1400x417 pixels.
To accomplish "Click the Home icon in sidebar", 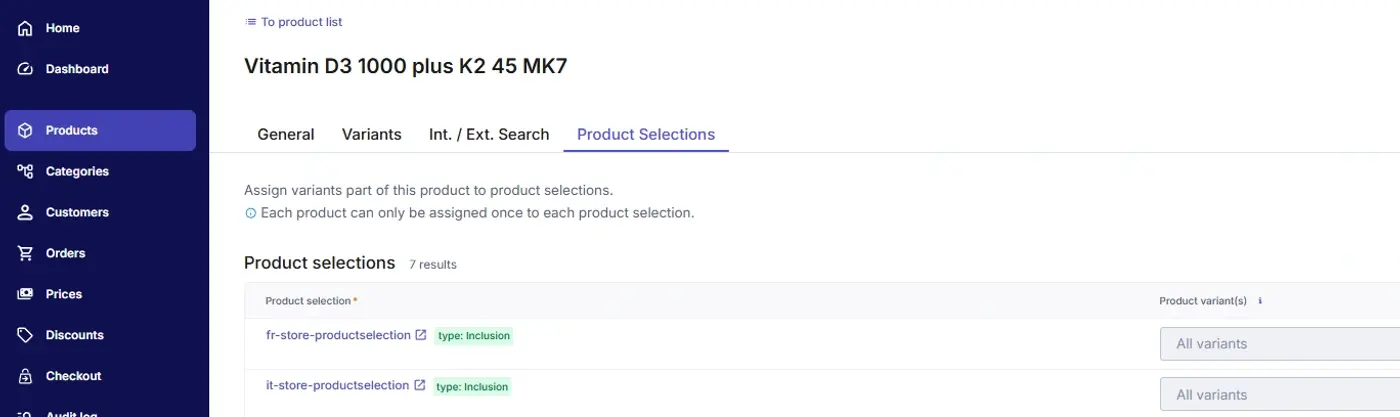I will (x=26, y=28).
